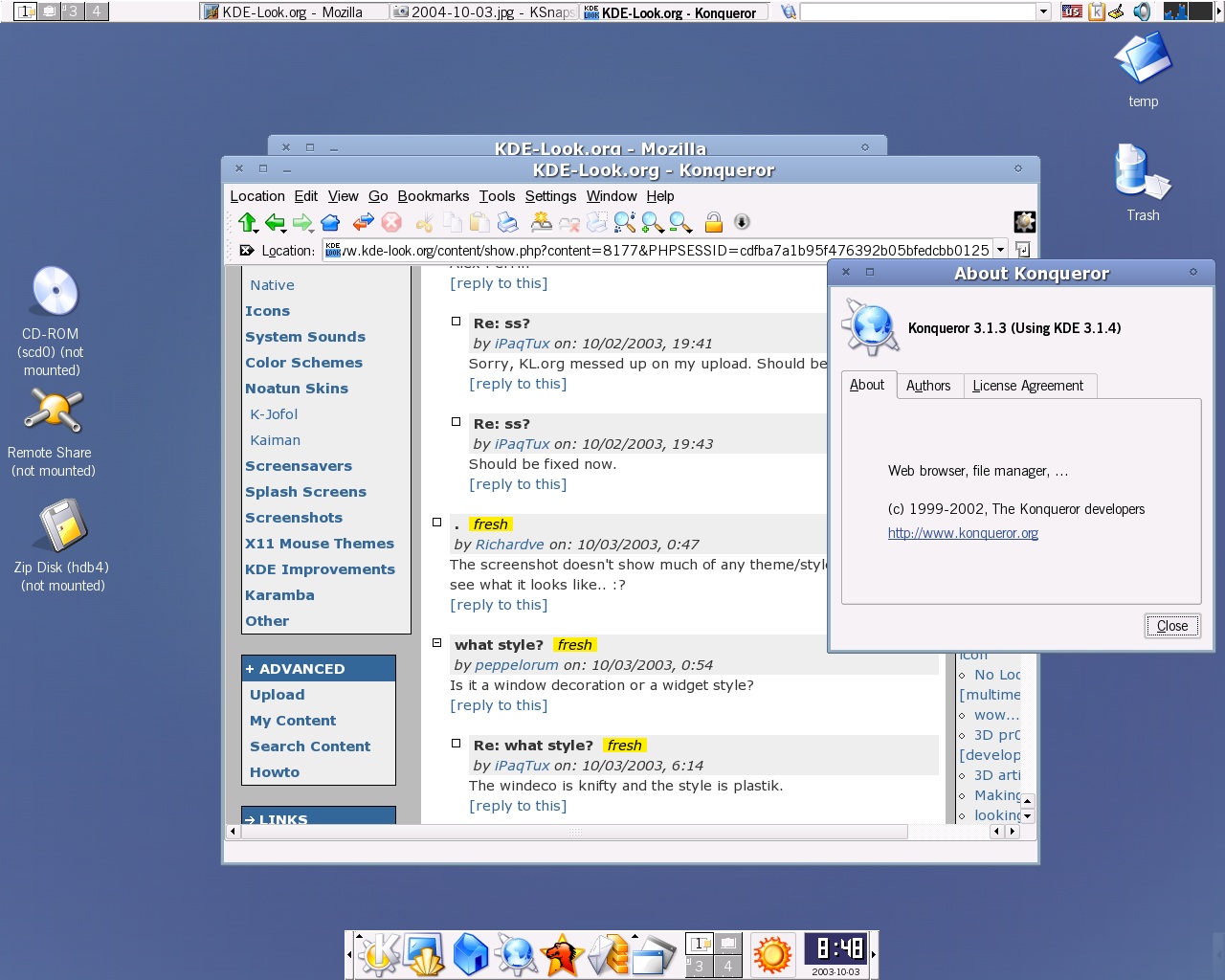This screenshot has height=980, width=1225.
Task: Launch Mozilla from the red dragon star icon
Action: [x=562, y=954]
